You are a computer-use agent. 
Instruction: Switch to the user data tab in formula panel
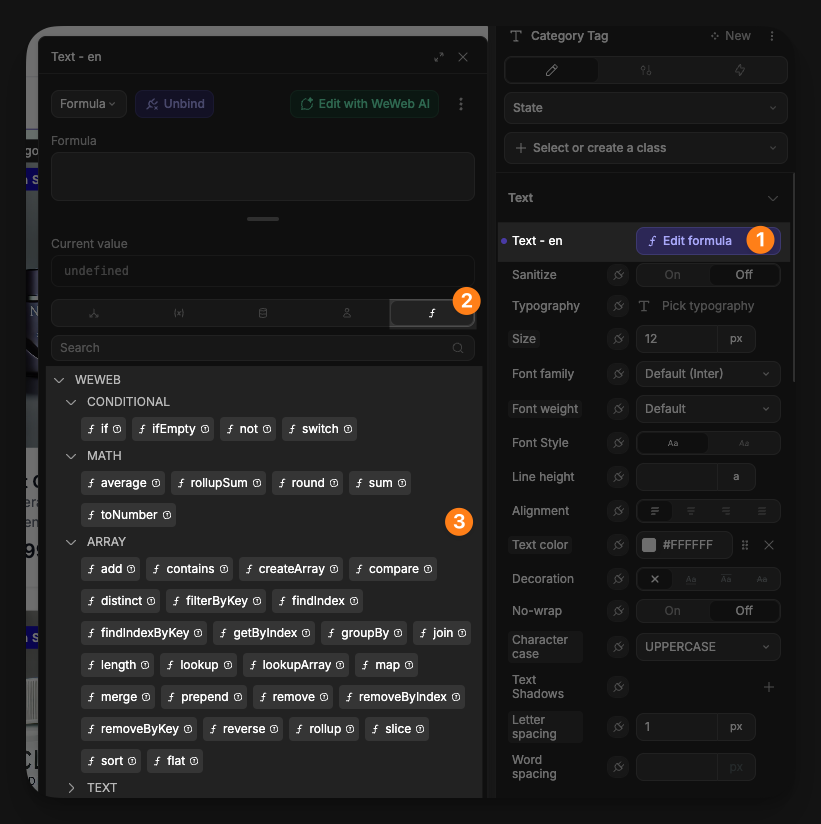[x=348, y=312]
